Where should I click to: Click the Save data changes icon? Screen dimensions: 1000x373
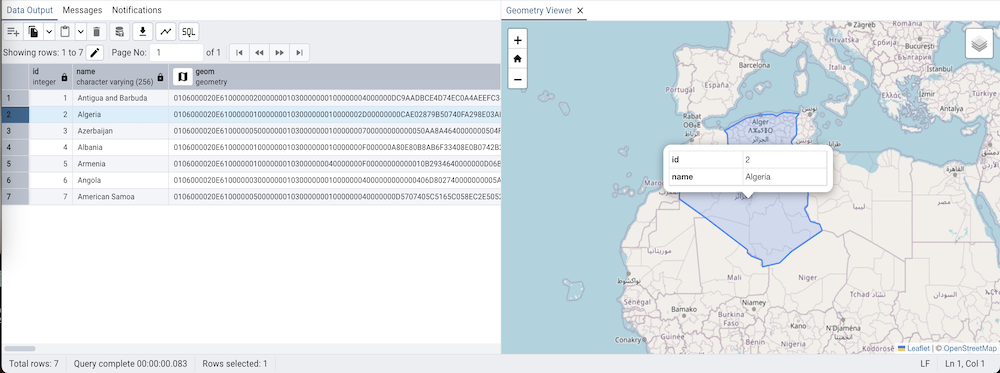coord(119,31)
